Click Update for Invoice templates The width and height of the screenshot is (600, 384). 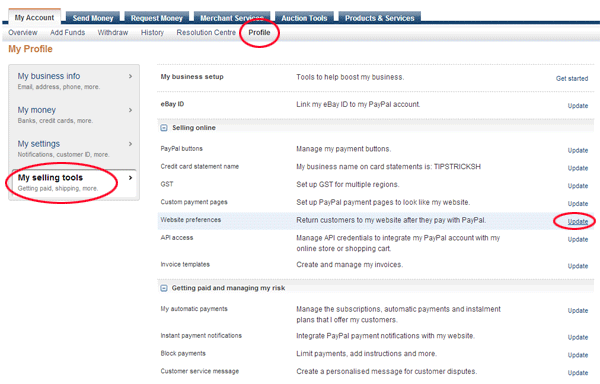coord(578,266)
